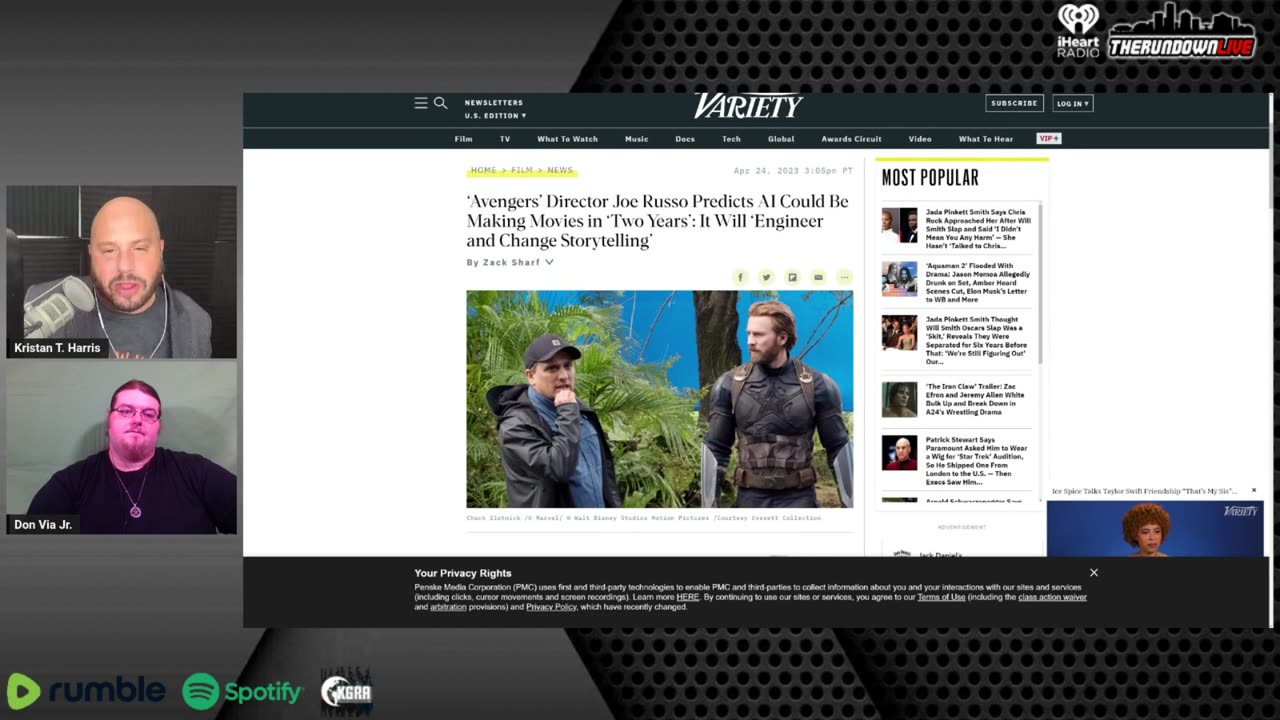The width and height of the screenshot is (1280, 720).
Task: Open the TV section
Action: (x=505, y=139)
